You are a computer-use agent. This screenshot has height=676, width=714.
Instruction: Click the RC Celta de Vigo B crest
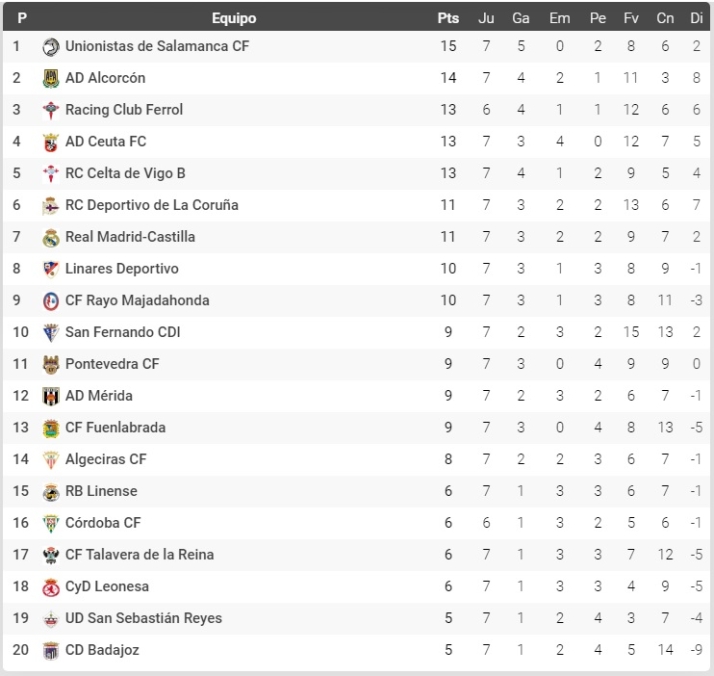pyautogui.click(x=51, y=174)
